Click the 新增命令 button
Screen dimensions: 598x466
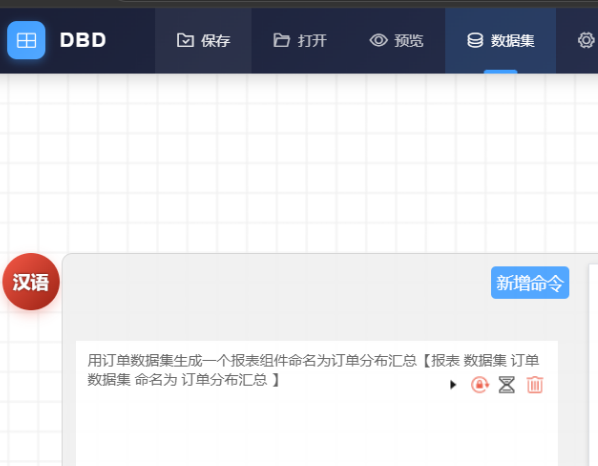coord(530,283)
